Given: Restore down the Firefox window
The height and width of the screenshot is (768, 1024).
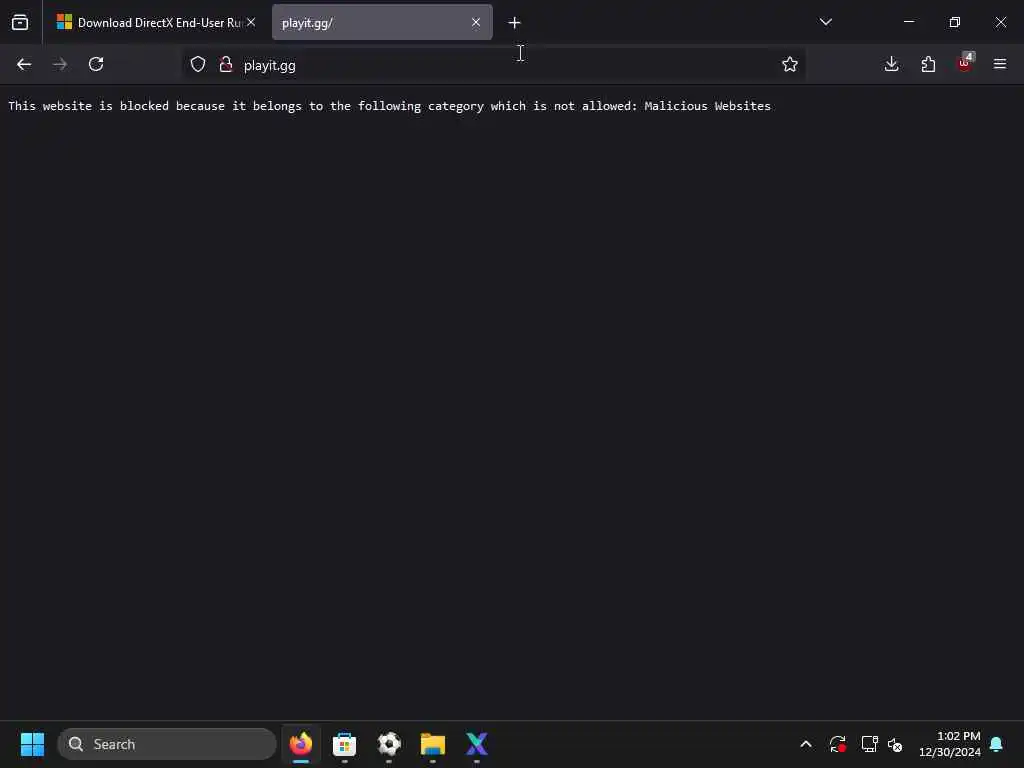Looking at the screenshot, I should click(955, 22).
